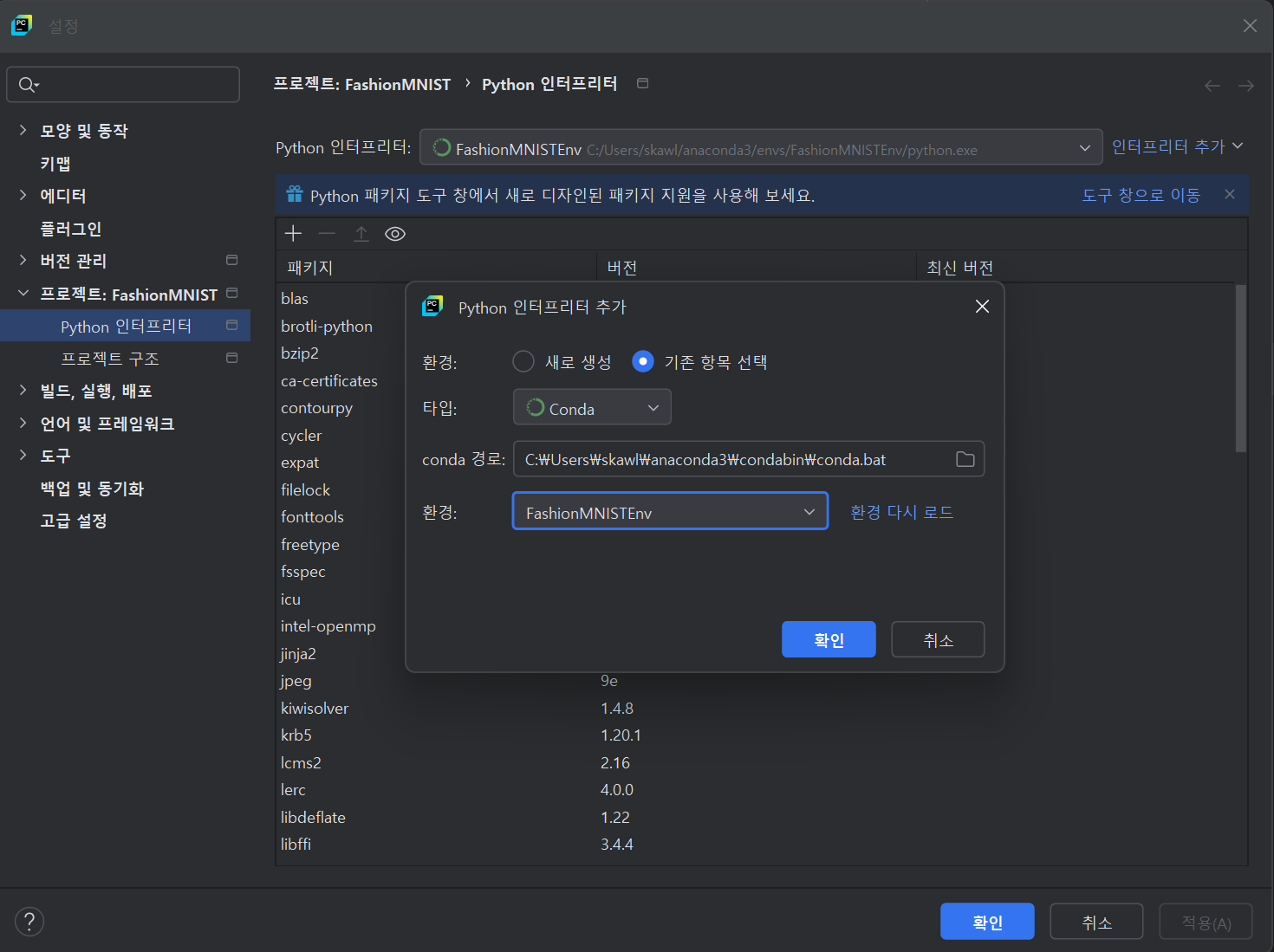Click PyCharm logo in the dialog title
This screenshot has height=952, width=1274.
432,306
